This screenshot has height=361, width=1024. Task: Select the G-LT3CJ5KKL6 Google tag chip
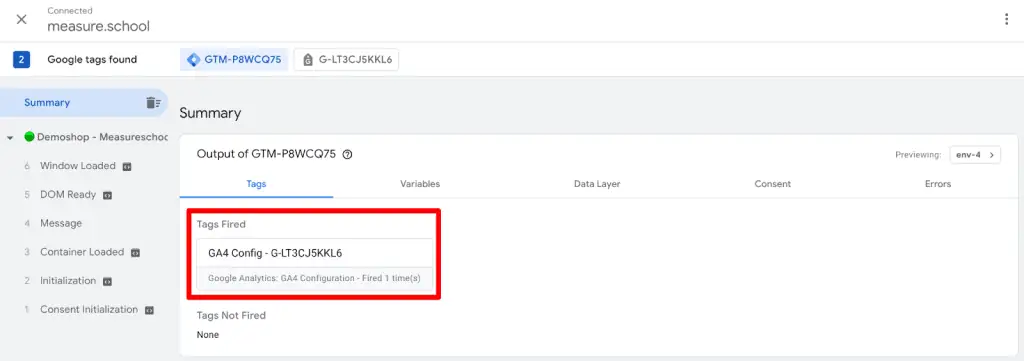[346, 59]
